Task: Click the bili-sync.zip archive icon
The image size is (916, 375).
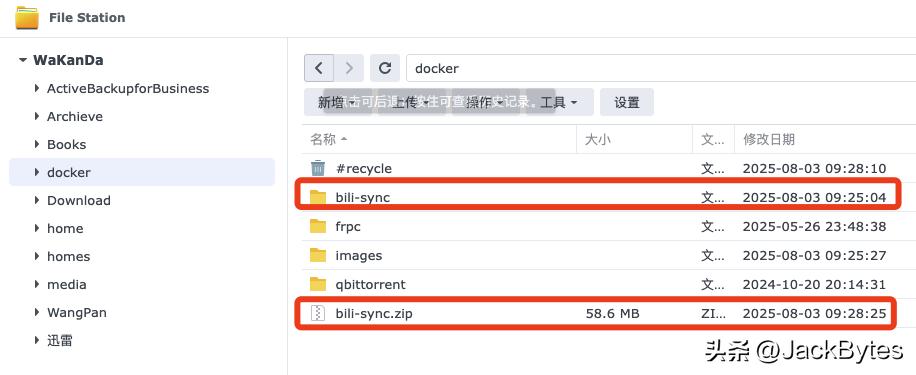Action: tap(318, 314)
